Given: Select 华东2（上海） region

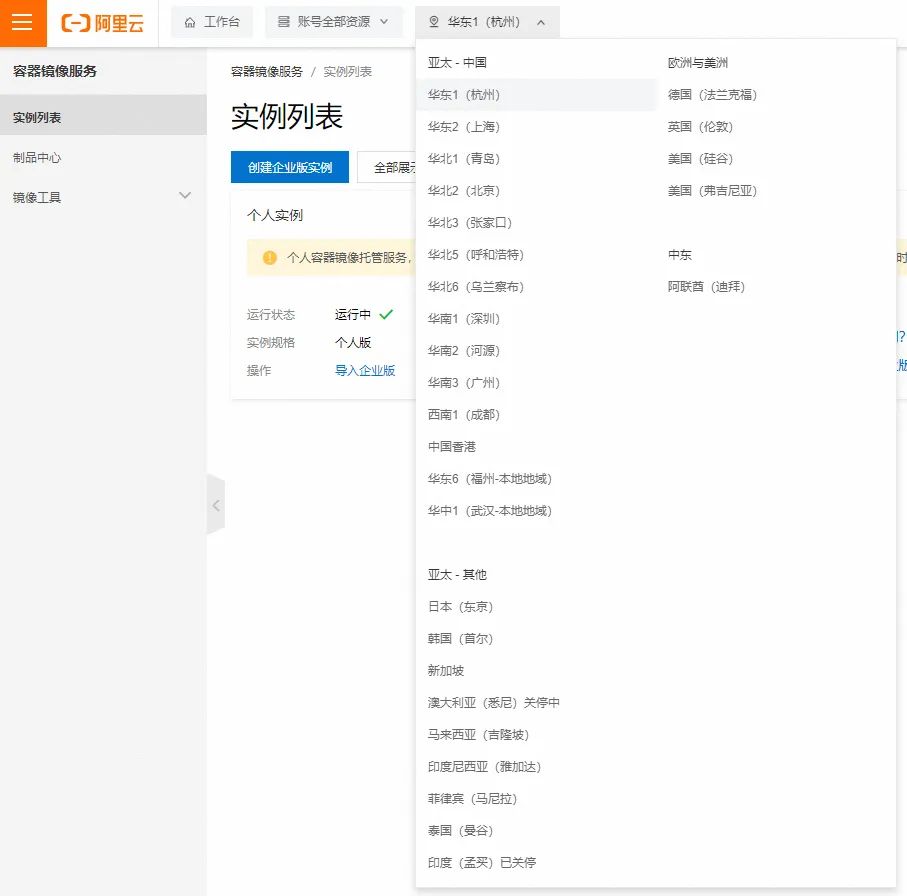Looking at the screenshot, I should click(x=464, y=127).
